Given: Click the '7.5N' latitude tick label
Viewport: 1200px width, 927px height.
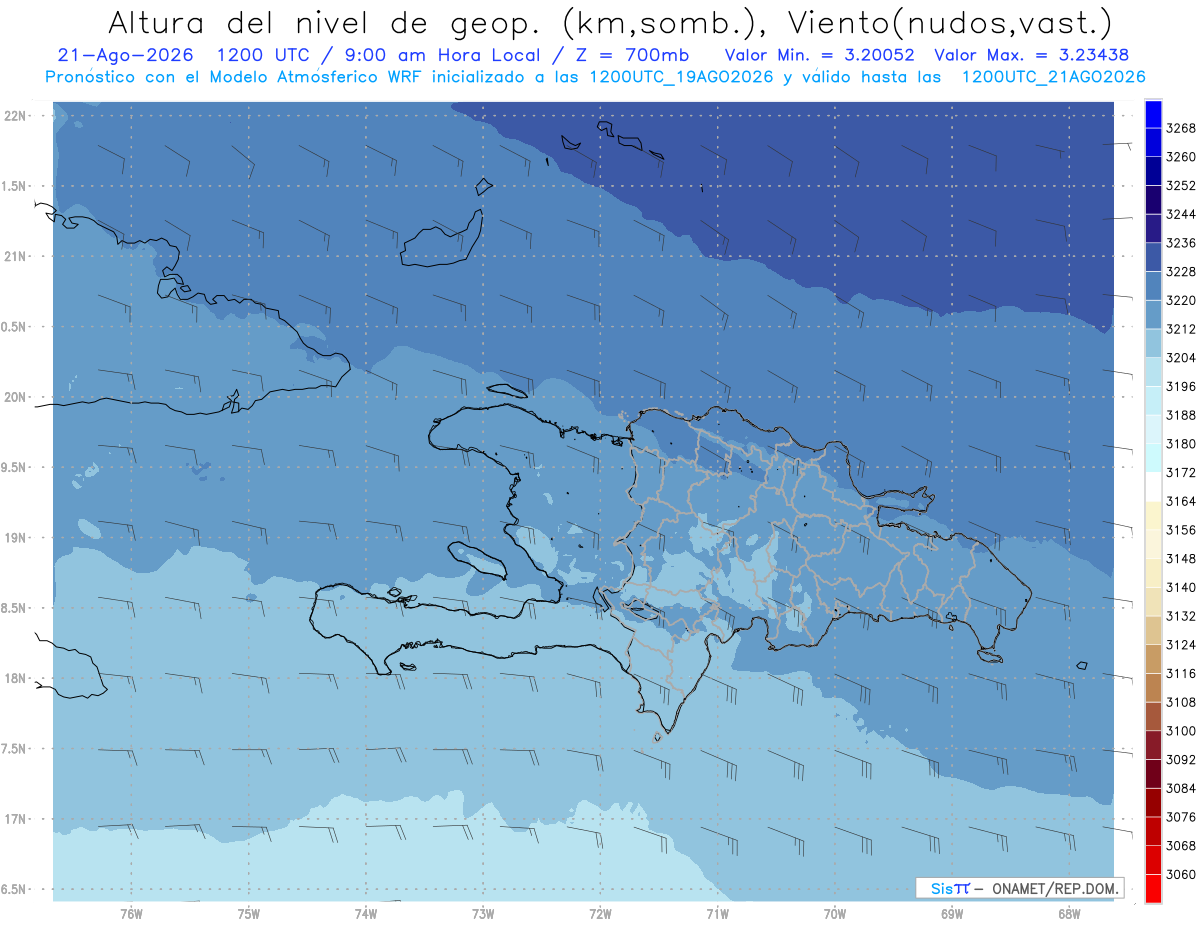Looking at the screenshot, I should 15,749.
